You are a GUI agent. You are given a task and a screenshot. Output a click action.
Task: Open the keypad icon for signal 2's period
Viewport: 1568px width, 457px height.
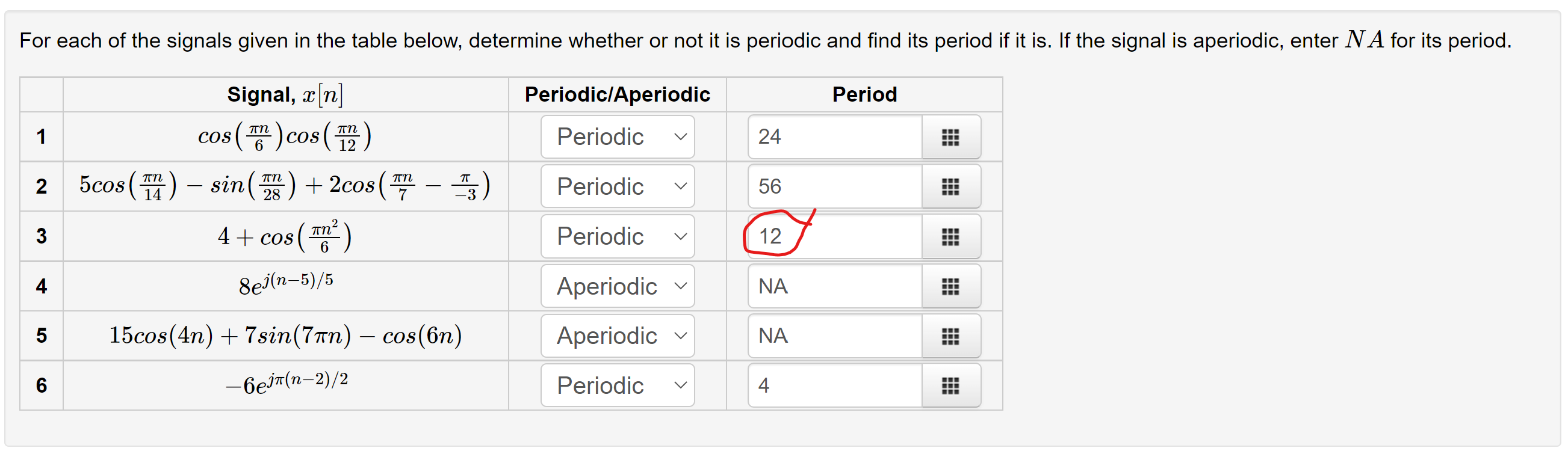(x=952, y=186)
